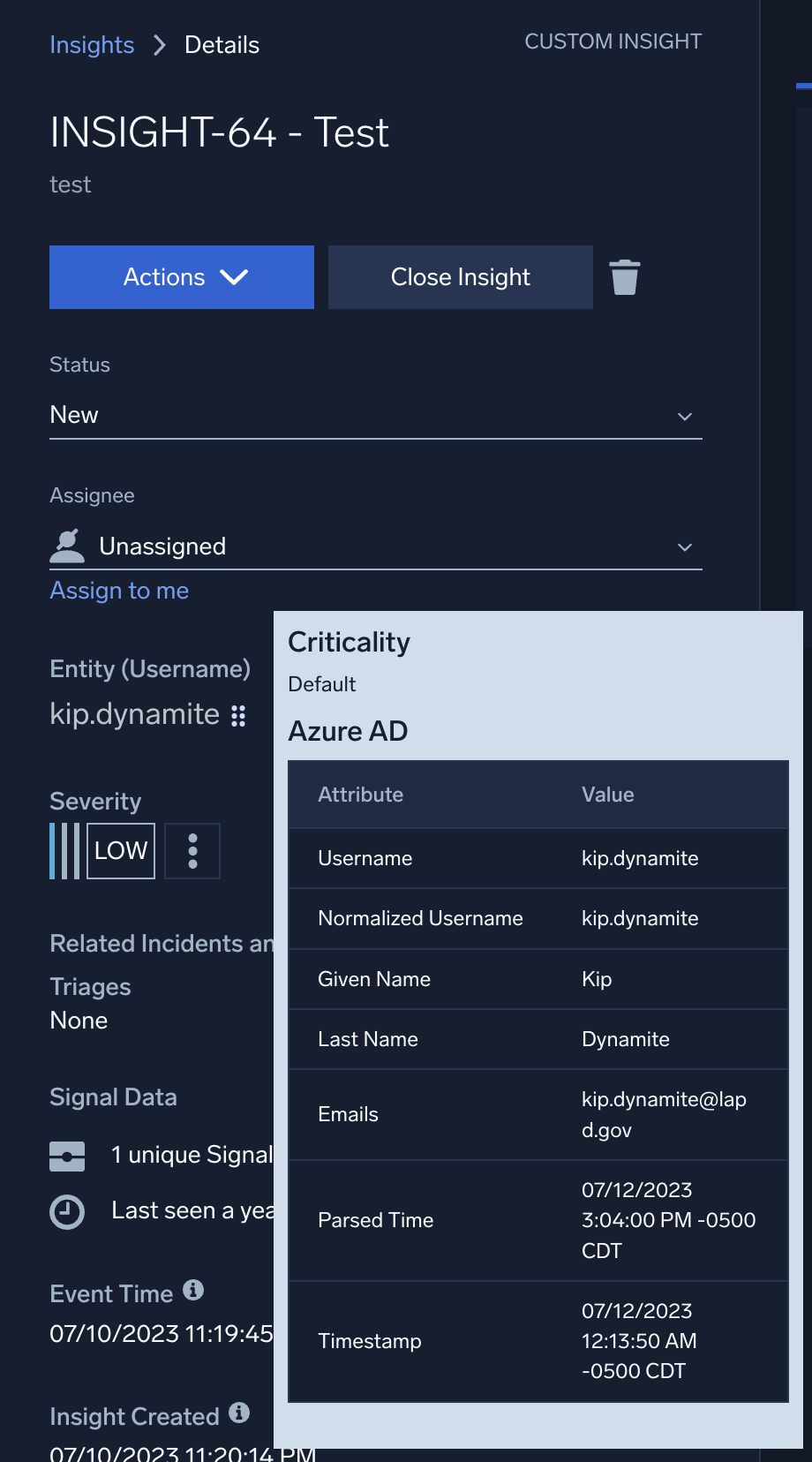Click the Unassigned user avatar icon
The width and height of the screenshot is (812, 1462).
(x=67, y=546)
